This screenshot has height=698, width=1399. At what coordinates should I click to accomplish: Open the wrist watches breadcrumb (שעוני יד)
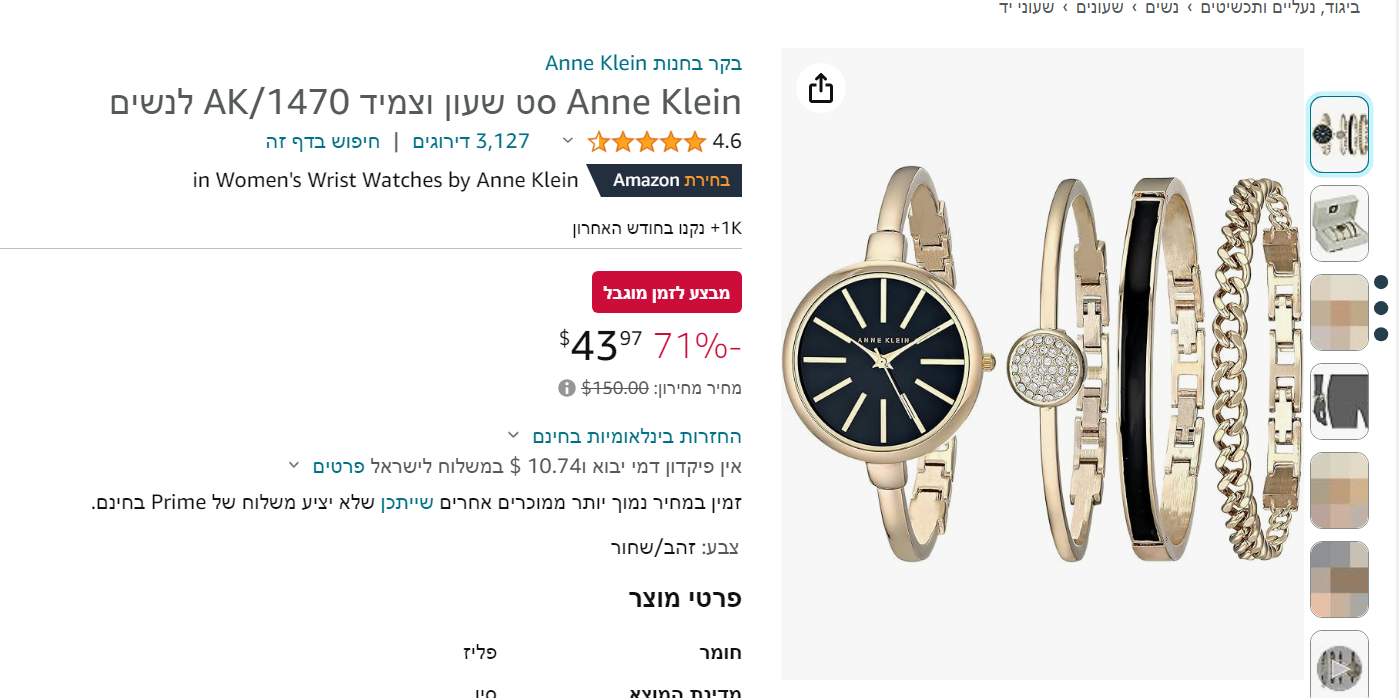pos(1027,8)
